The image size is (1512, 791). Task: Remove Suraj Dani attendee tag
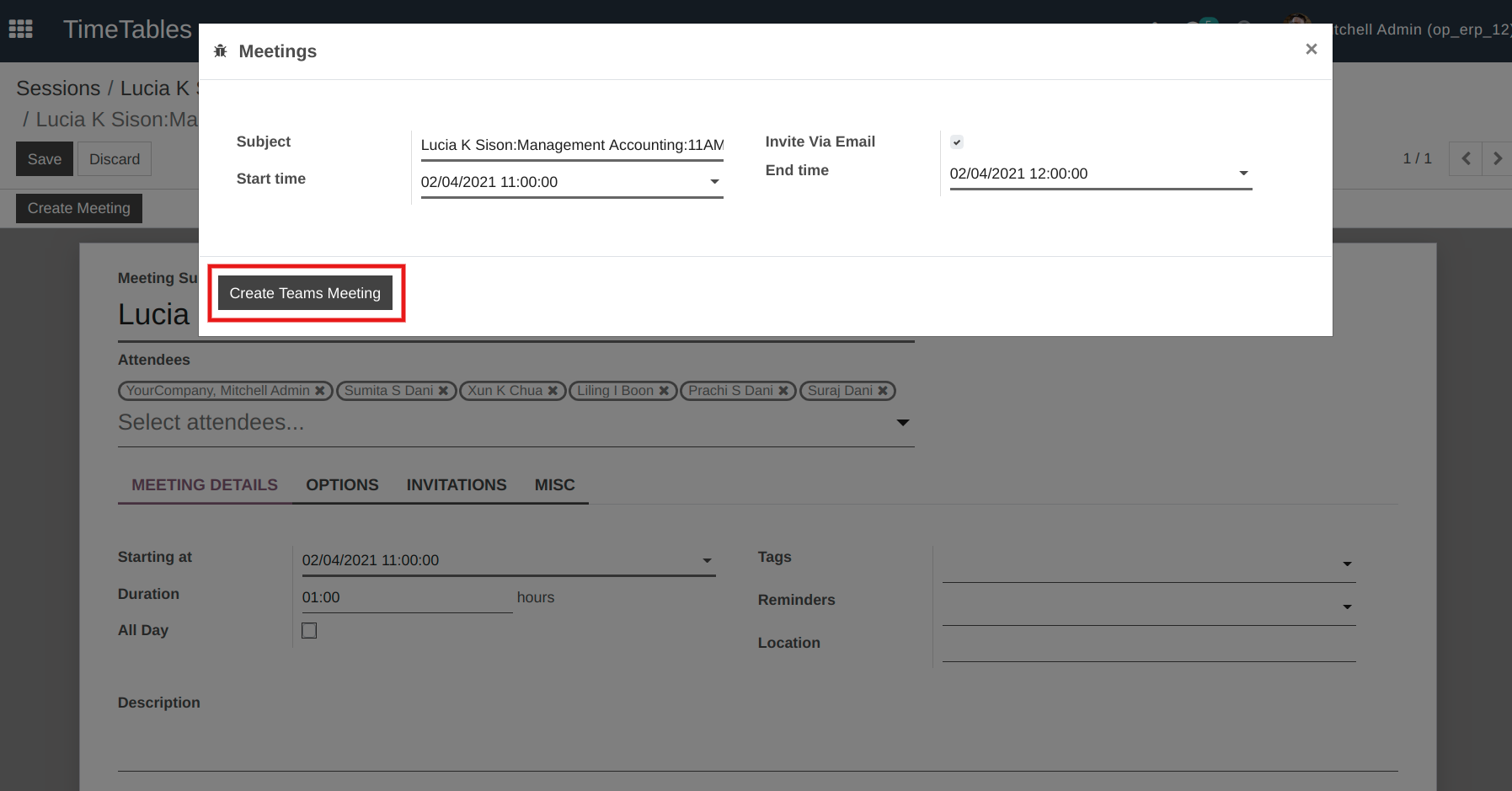[x=883, y=391]
